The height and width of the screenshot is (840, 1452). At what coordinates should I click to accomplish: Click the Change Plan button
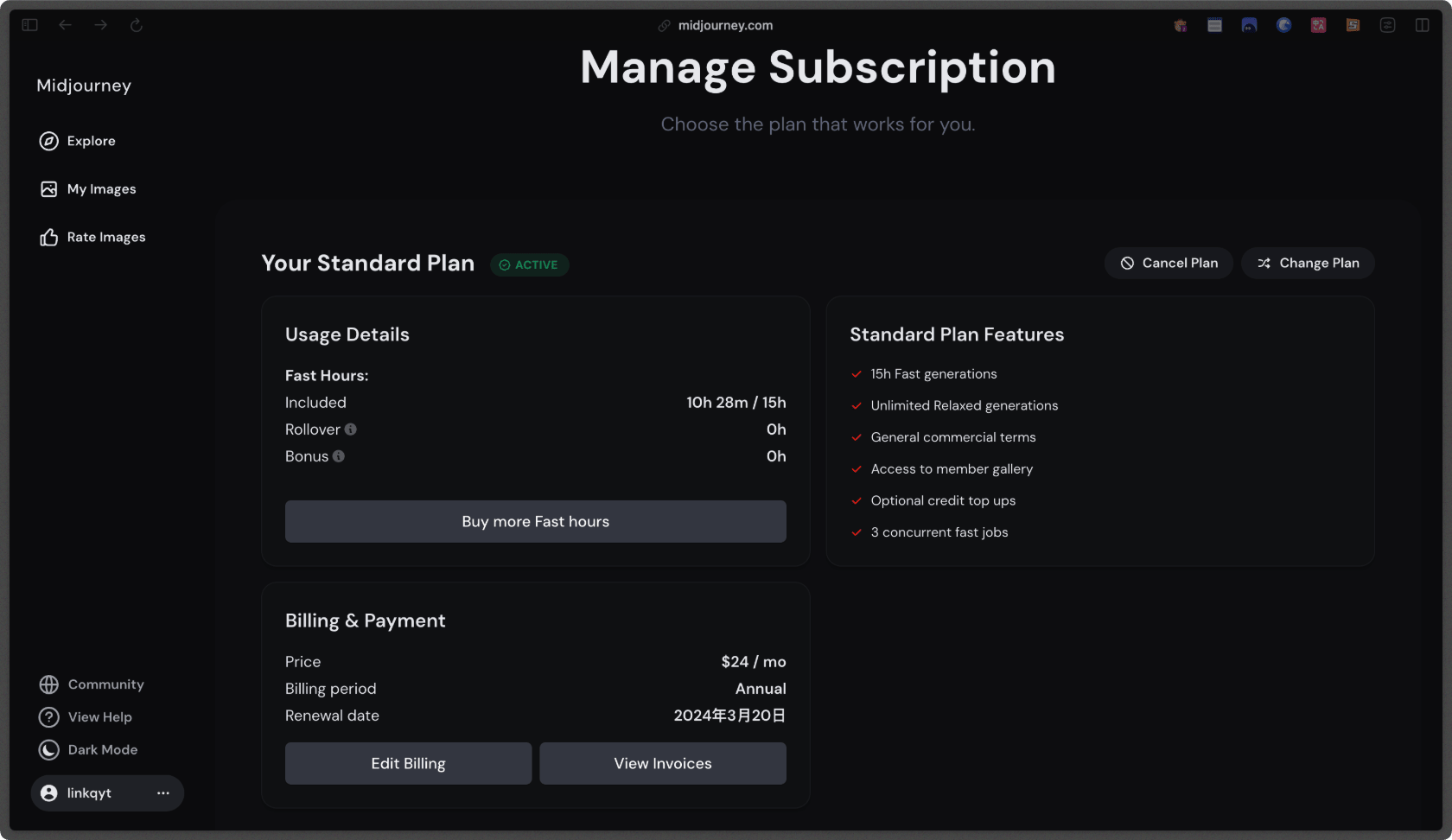(x=1308, y=263)
